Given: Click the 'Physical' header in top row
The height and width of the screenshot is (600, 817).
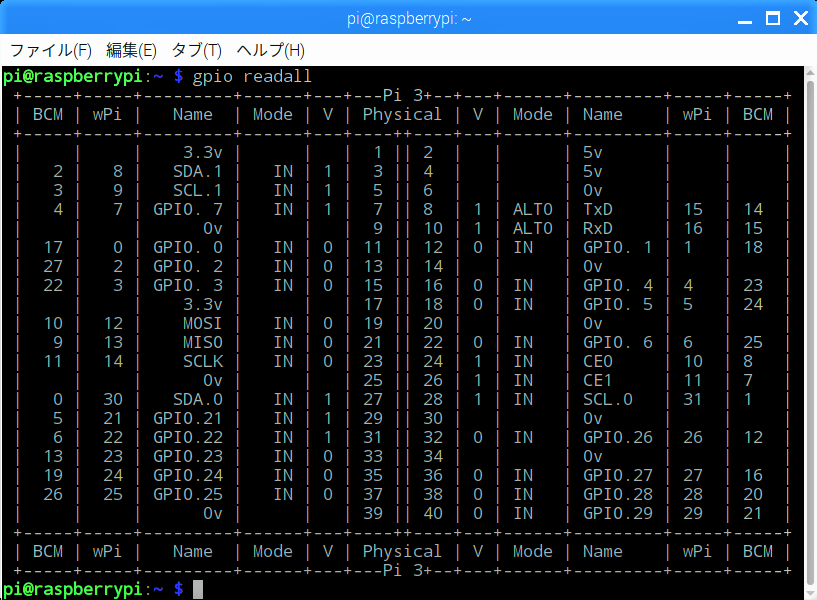Looking at the screenshot, I should pos(402,115).
